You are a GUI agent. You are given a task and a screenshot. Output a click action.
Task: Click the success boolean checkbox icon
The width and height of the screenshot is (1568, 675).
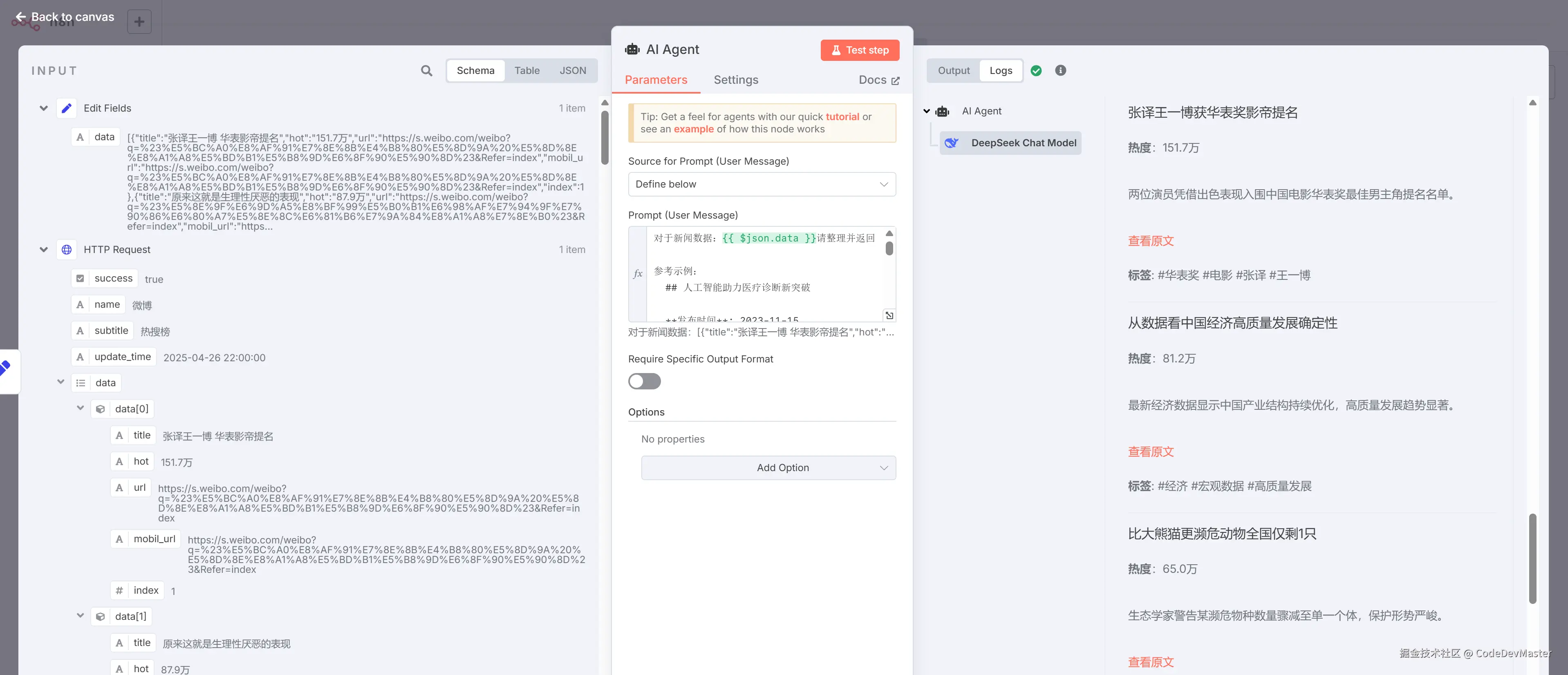80,279
